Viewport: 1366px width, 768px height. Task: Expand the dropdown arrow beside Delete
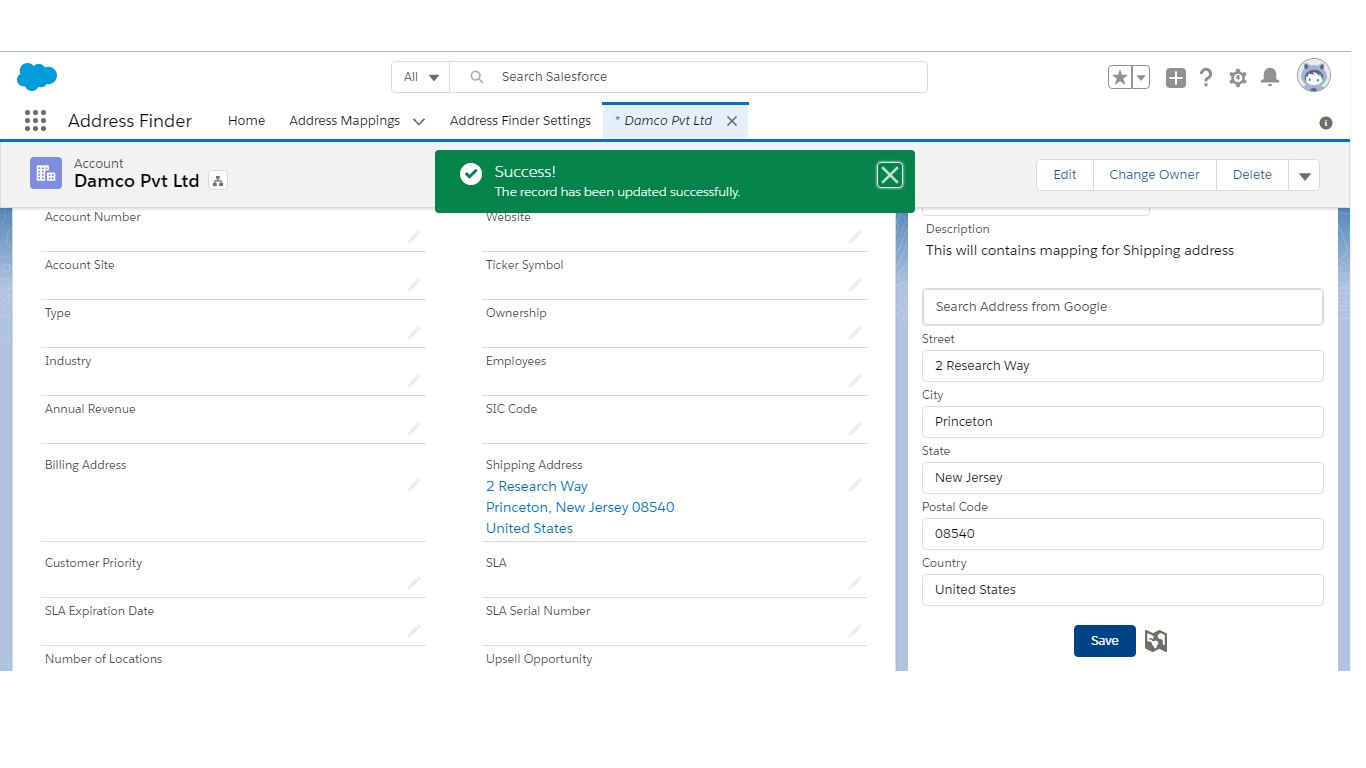click(1304, 174)
